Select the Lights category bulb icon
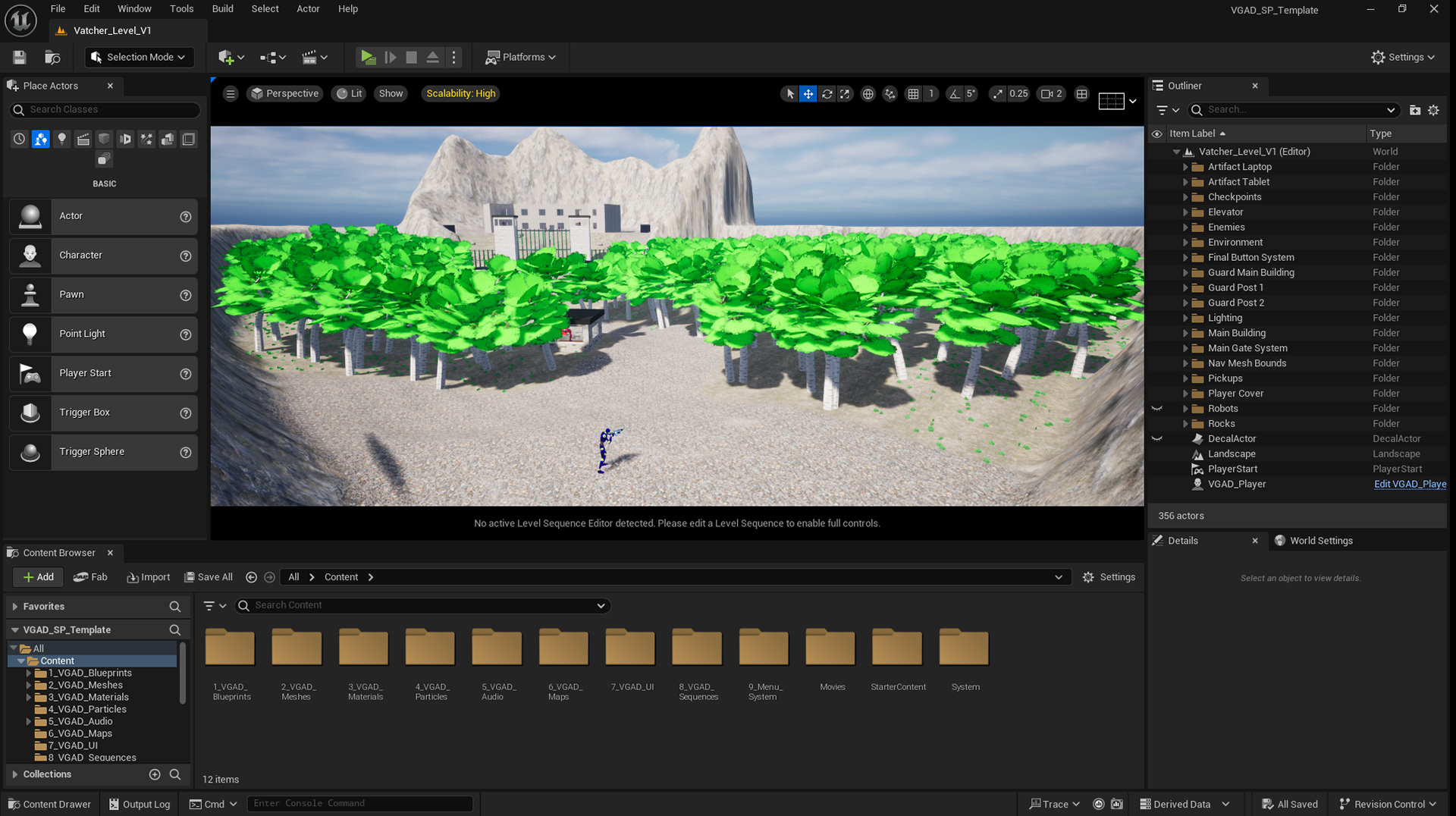The height and width of the screenshot is (816, 1456). (x=61, y=140)
